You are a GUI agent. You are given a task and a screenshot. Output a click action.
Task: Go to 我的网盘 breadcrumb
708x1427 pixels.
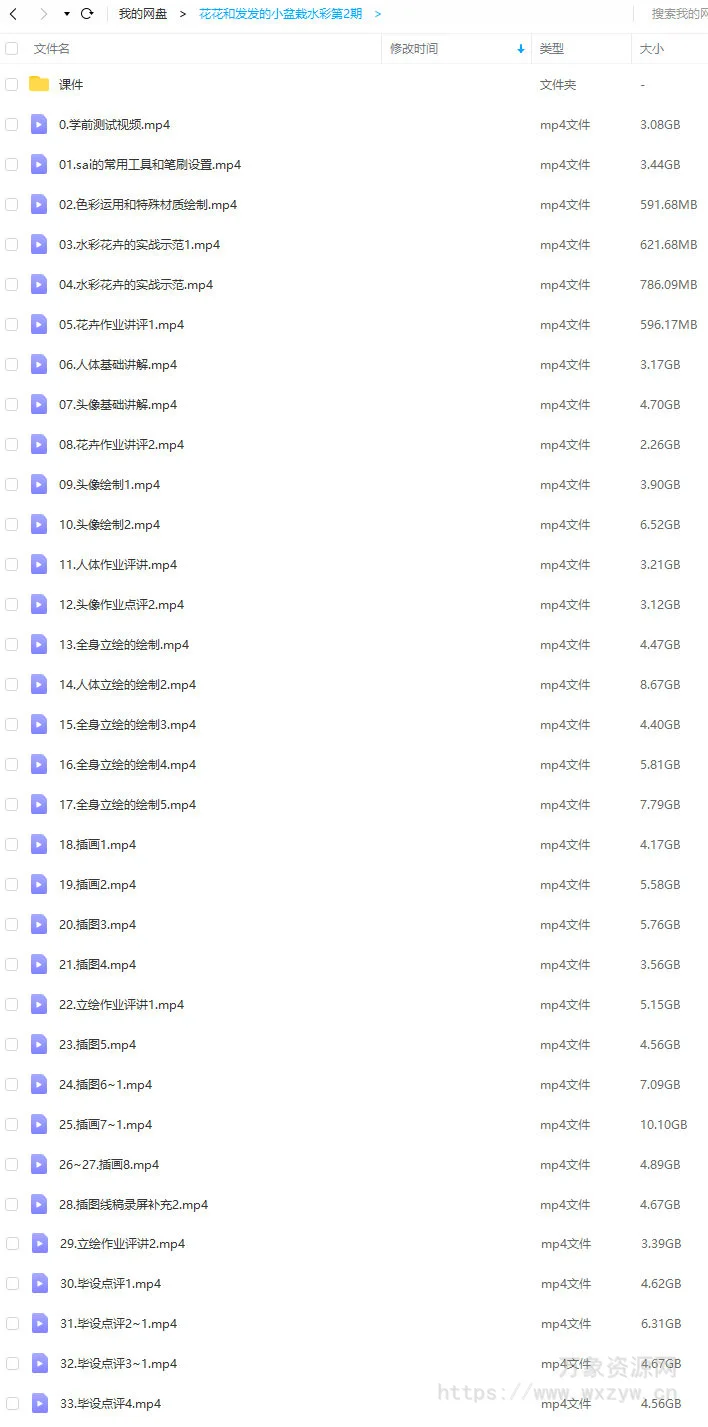[143, 14]
